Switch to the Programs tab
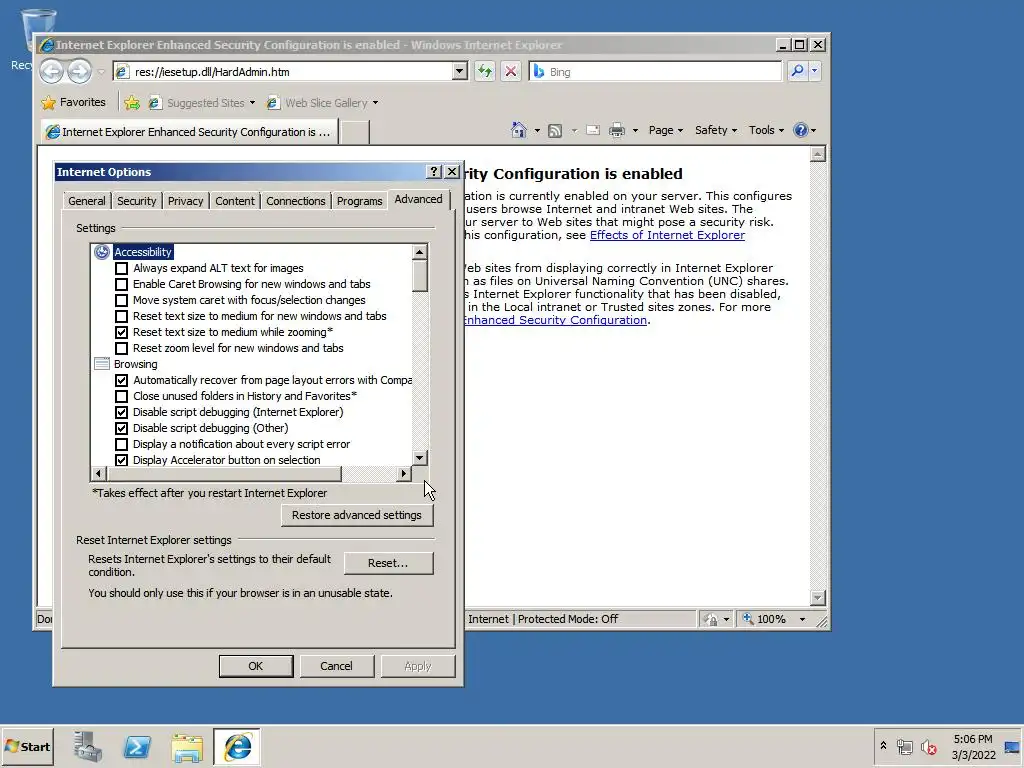 click(x=359, y=201)
